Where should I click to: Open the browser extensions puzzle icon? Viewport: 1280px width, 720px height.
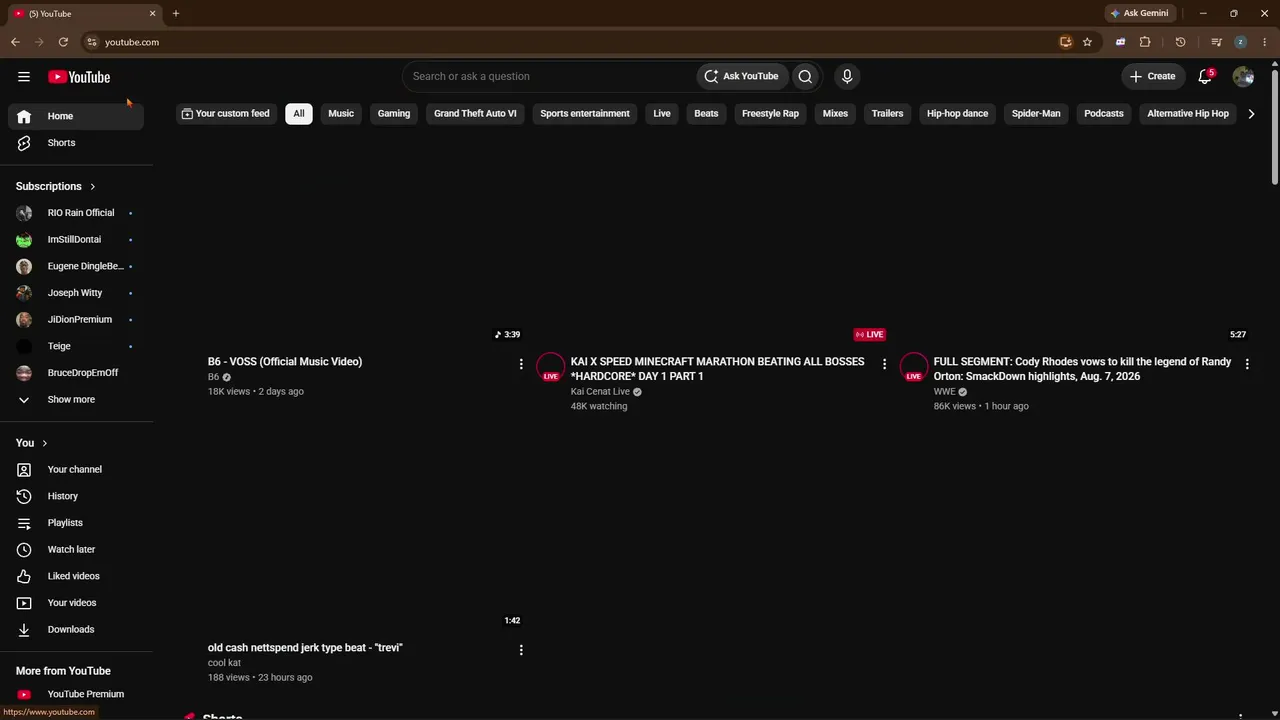1145,42
